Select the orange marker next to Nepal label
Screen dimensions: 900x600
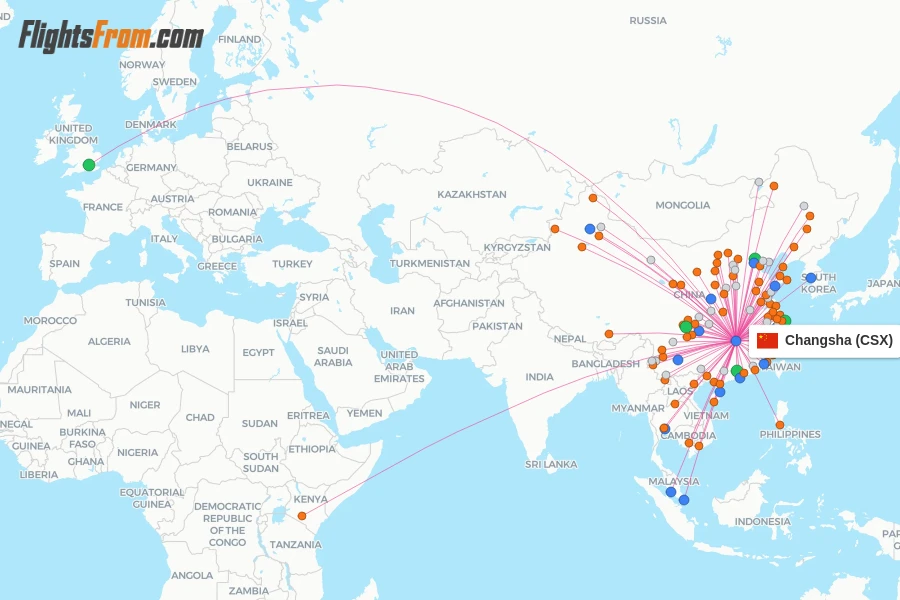click(x=608, y=334)
